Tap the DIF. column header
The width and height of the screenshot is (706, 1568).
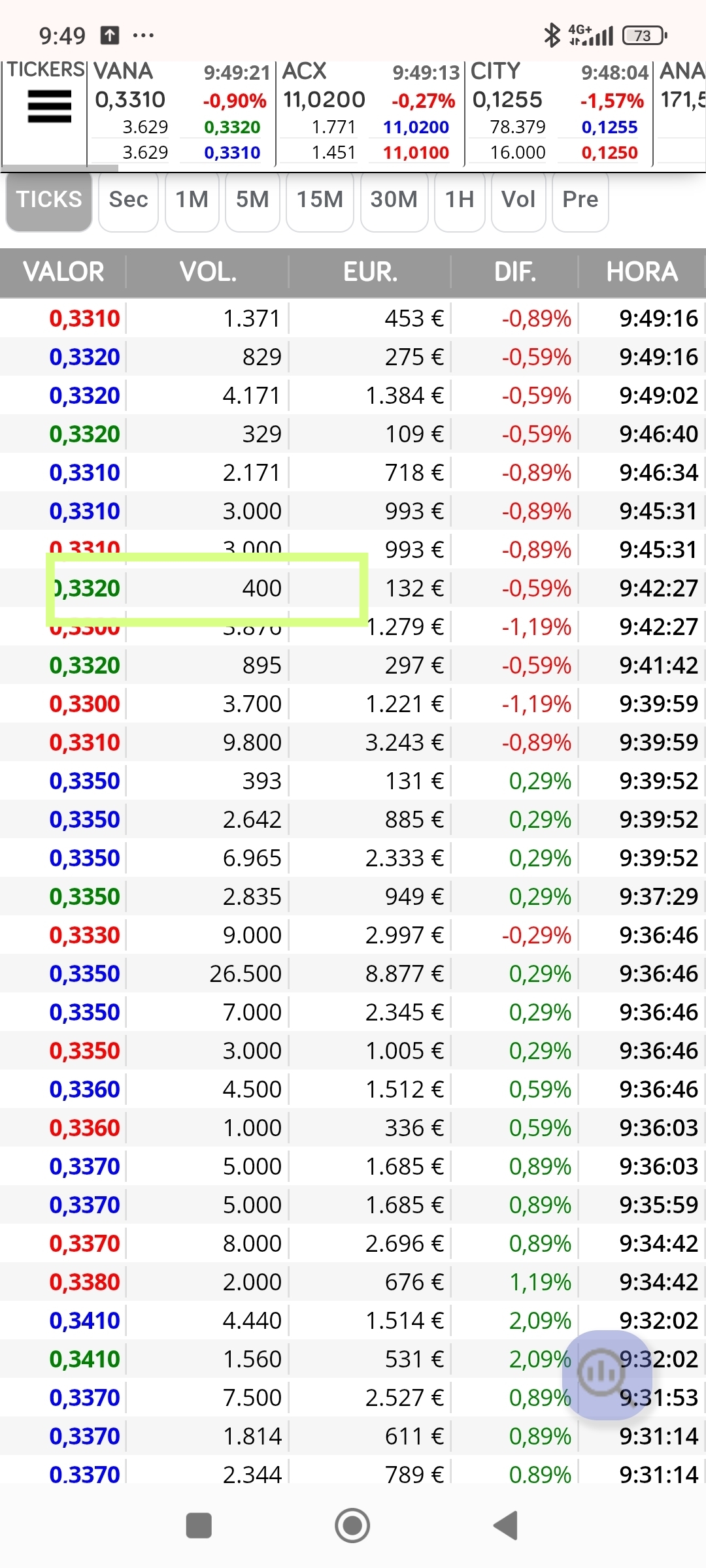[x=515, y=272]
